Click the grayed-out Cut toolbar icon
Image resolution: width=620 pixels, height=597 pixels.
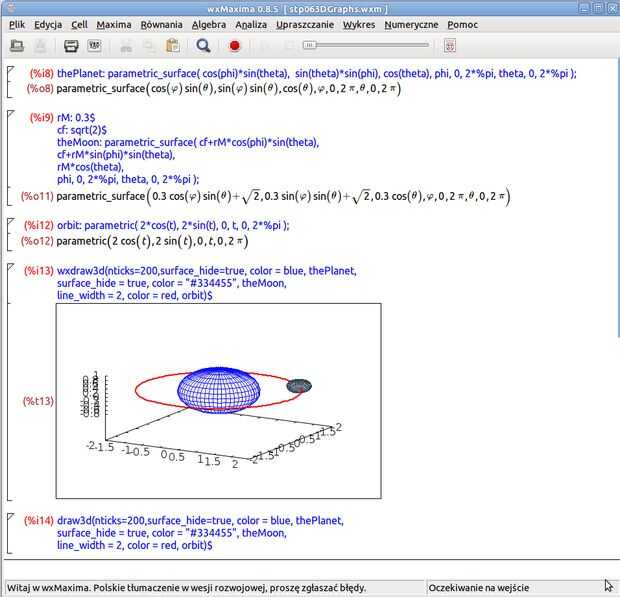[x=126, y=47]
